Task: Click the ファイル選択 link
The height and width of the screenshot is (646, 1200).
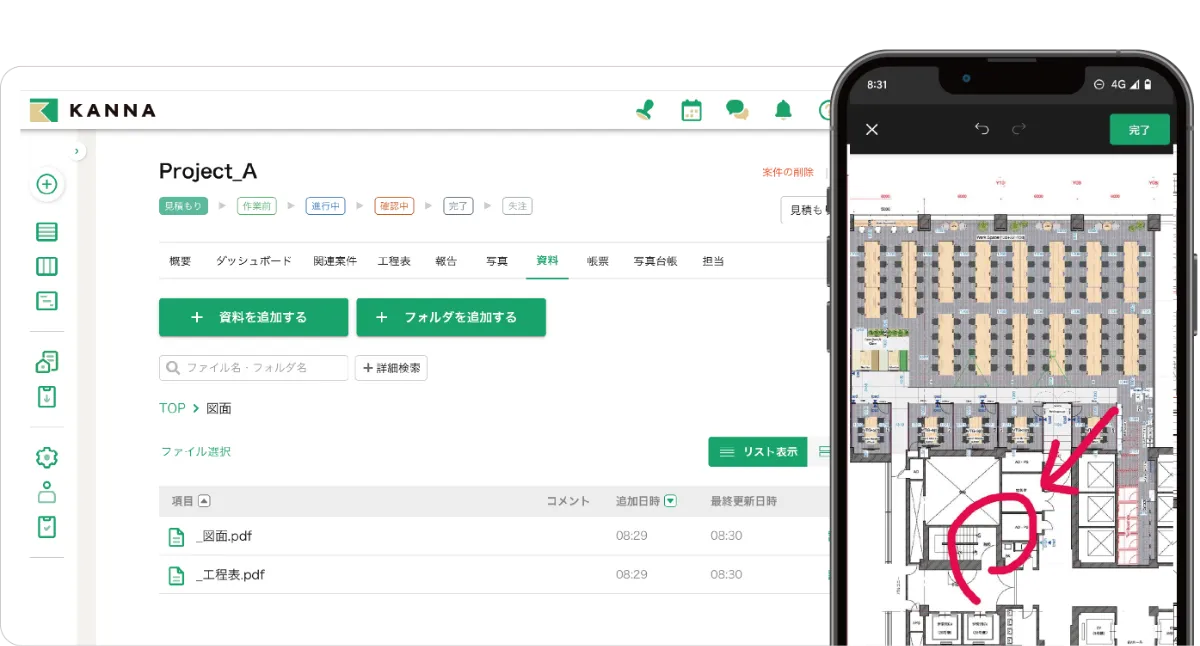Action: [x=196, y=452]
